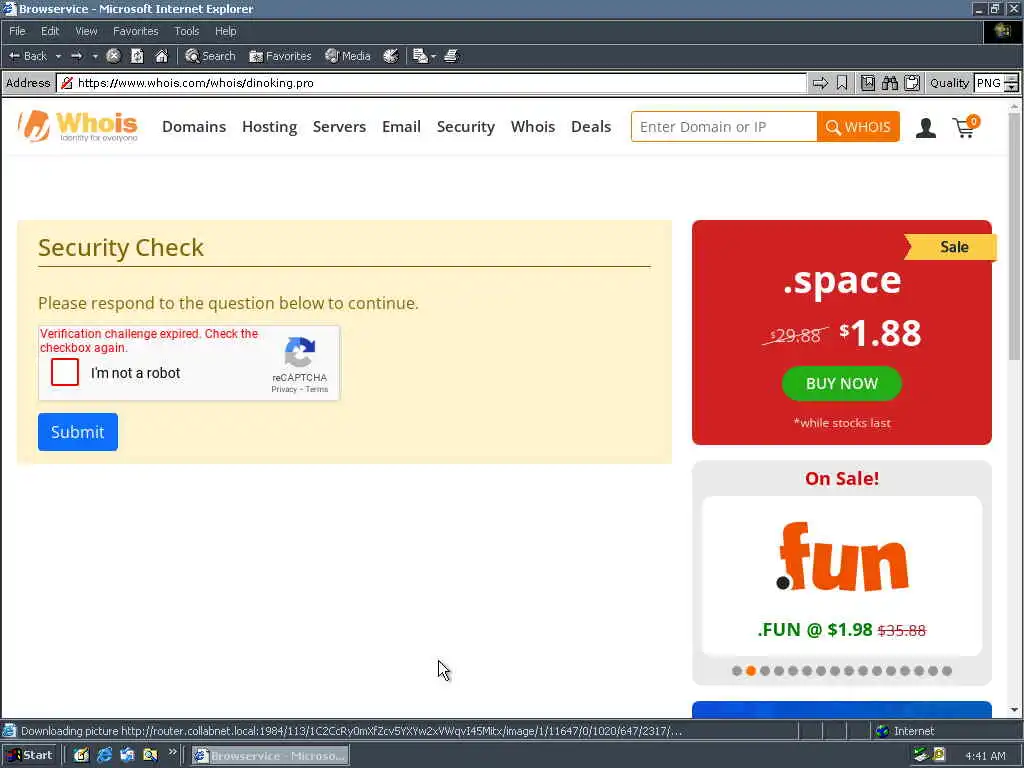Viewport: 1024px width, 768px height.
Task: Open the Help menu
Action: click(x=225, y=31)
